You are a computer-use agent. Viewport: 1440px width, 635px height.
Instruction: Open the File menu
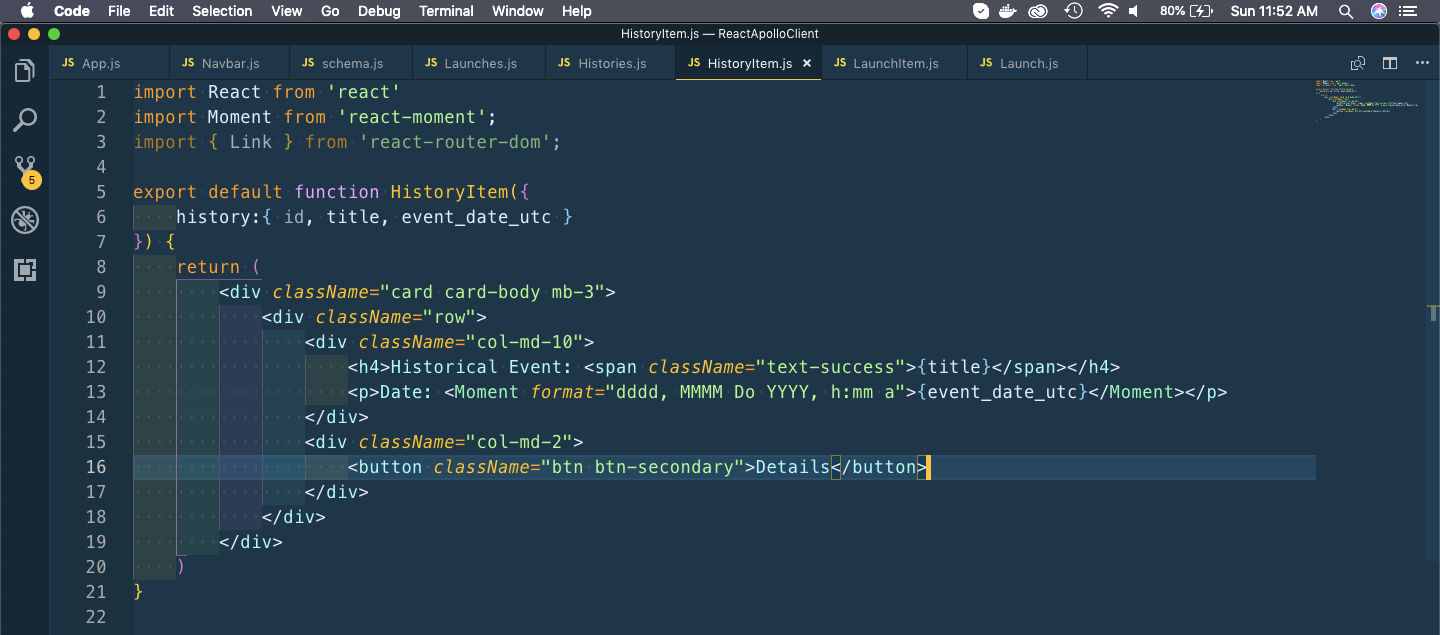coord(119,11)
